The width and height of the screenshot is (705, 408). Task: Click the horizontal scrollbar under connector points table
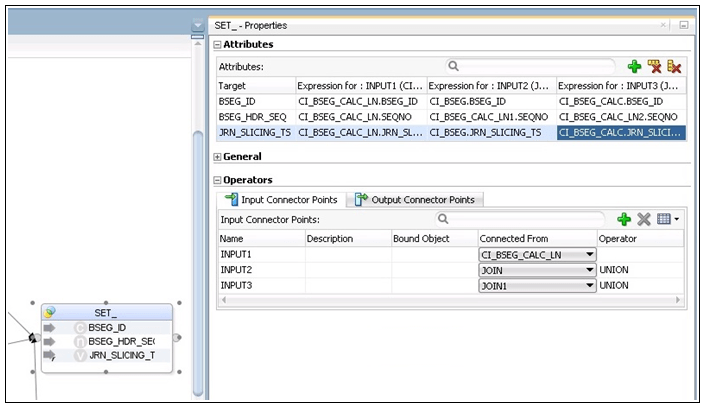pos(451,300)
